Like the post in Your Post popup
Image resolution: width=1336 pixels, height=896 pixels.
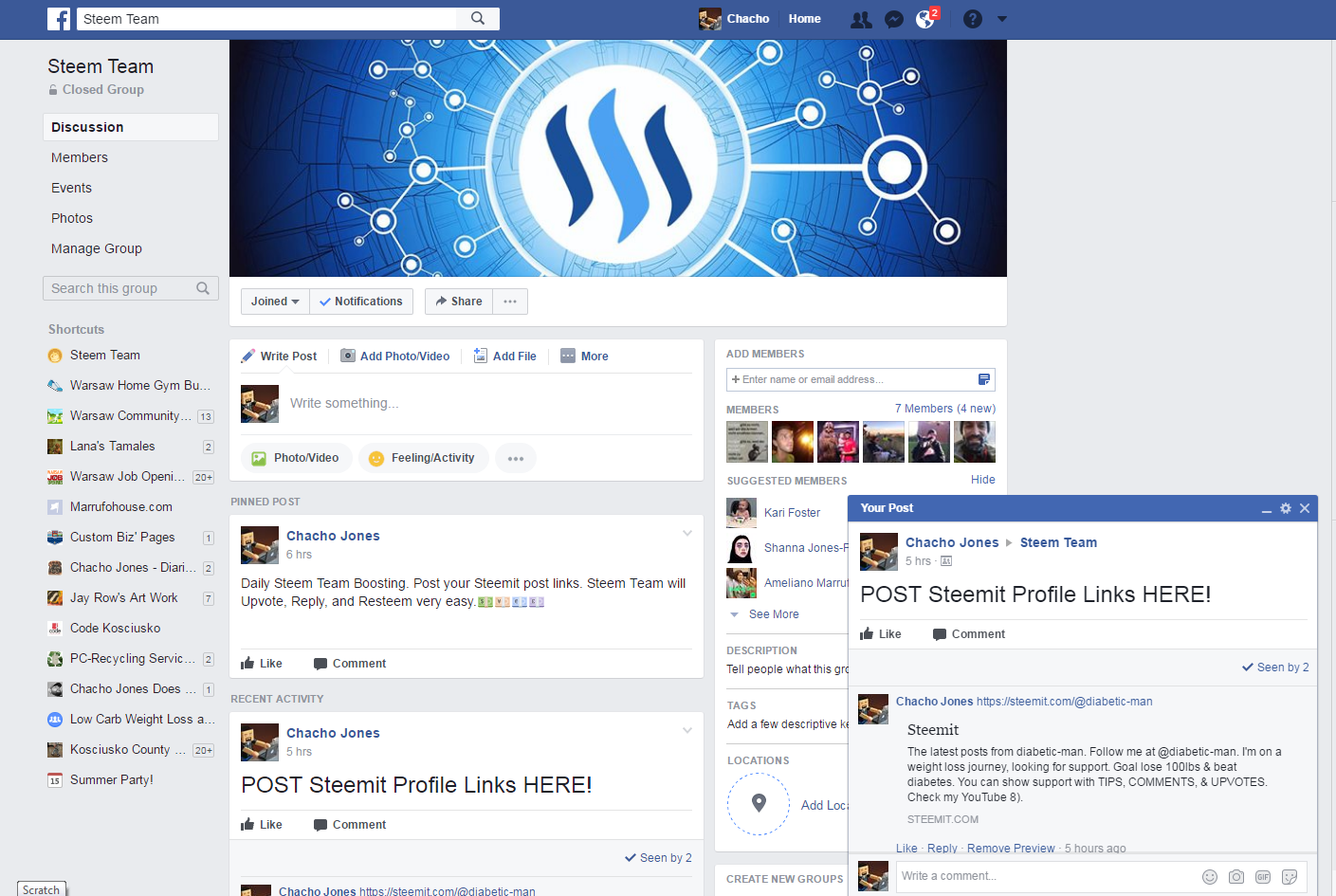(881, 634)
